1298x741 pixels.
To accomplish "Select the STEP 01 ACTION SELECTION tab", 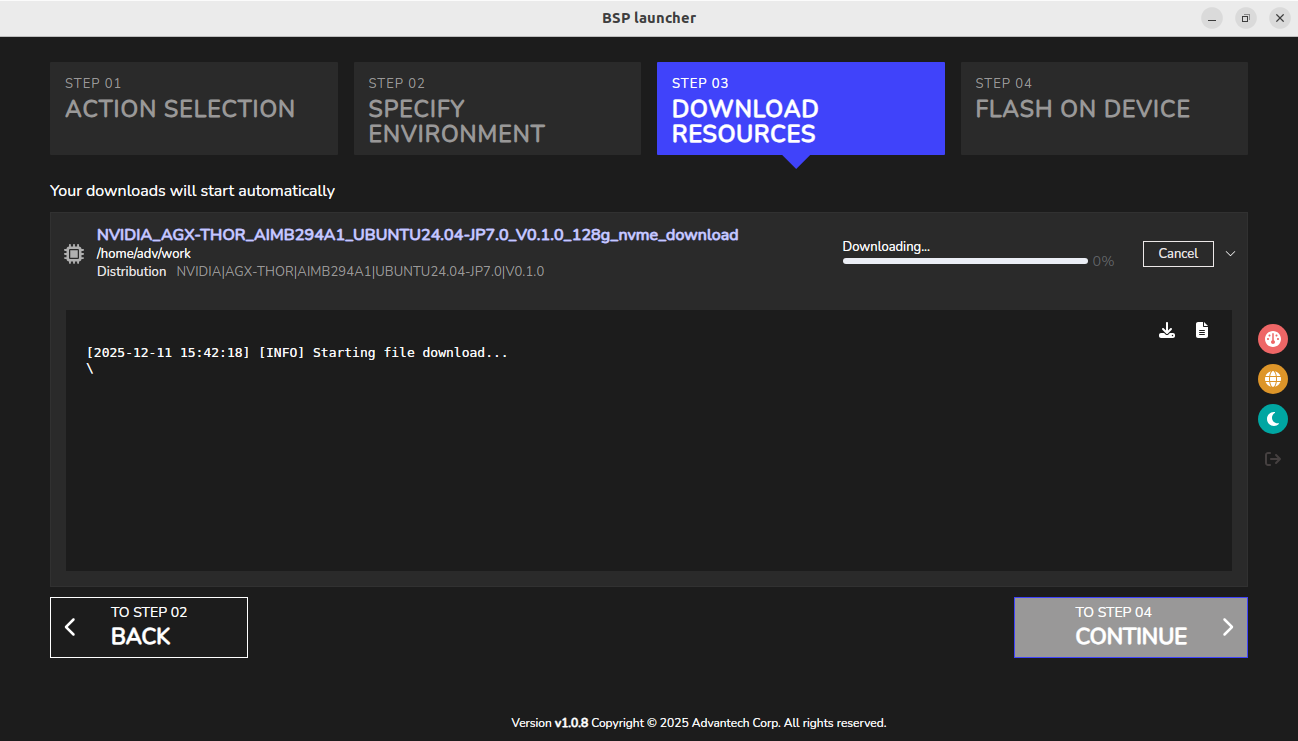I will pyautogui.click(x=193, y=108).
